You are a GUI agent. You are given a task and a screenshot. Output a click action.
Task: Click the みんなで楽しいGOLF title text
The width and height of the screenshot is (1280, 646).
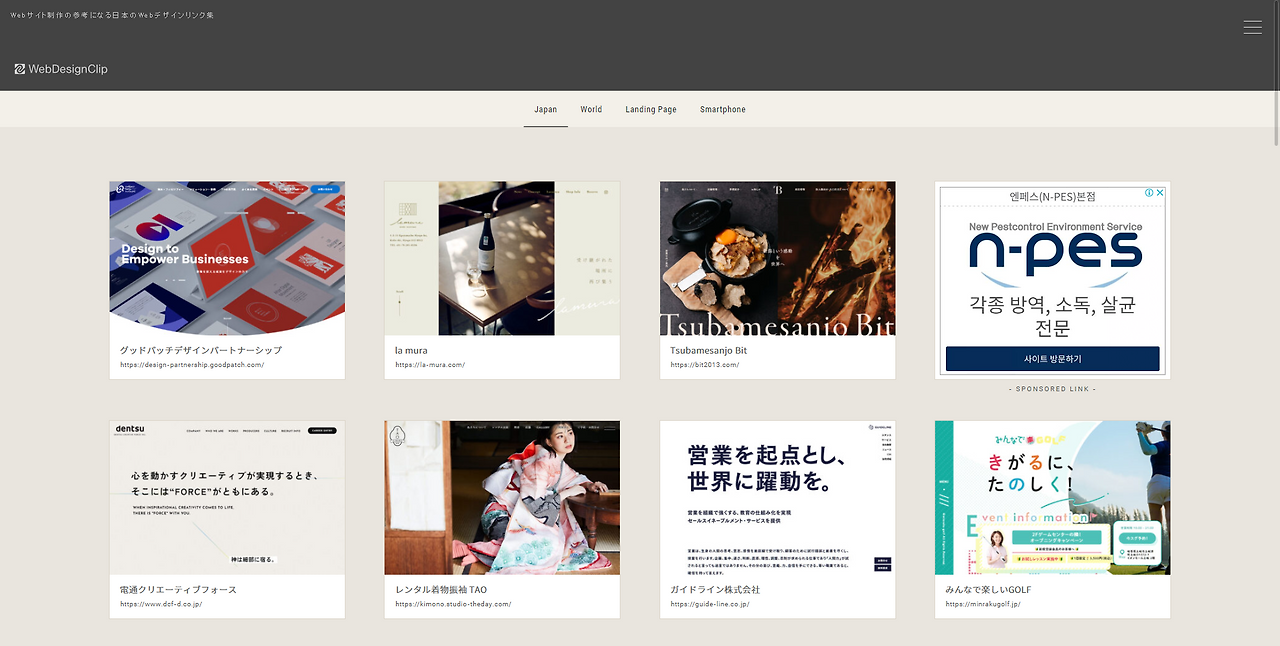988,590
